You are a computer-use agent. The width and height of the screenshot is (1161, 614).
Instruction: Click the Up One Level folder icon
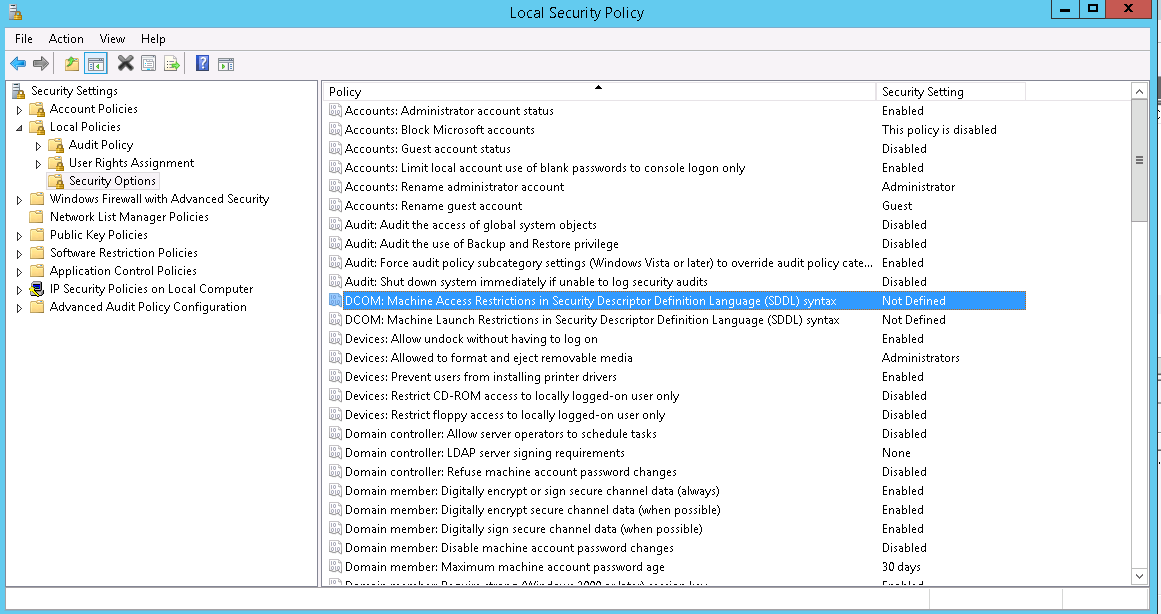click(72, 64)
